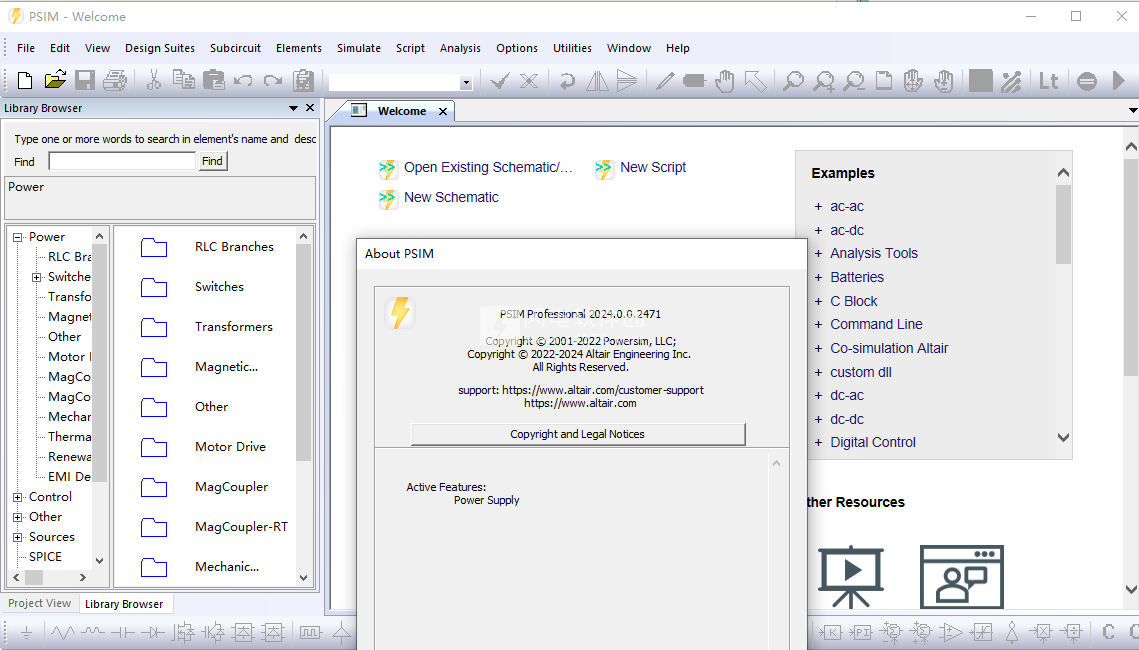Open the Analysis Tools examples link
Image resolution: width=1139 pixels, height=650 pixels.
[874, 253]
